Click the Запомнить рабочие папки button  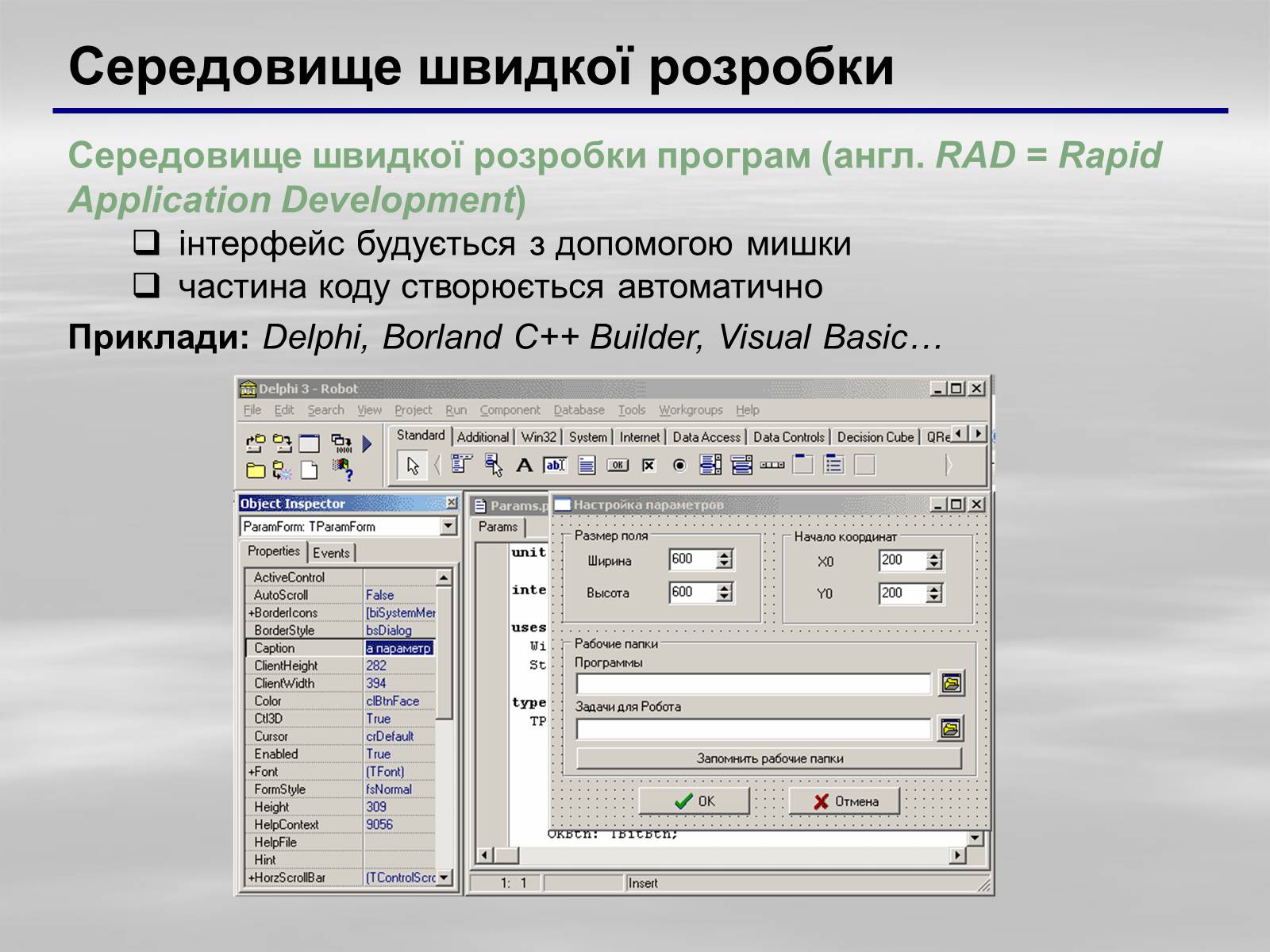[769, 758]
